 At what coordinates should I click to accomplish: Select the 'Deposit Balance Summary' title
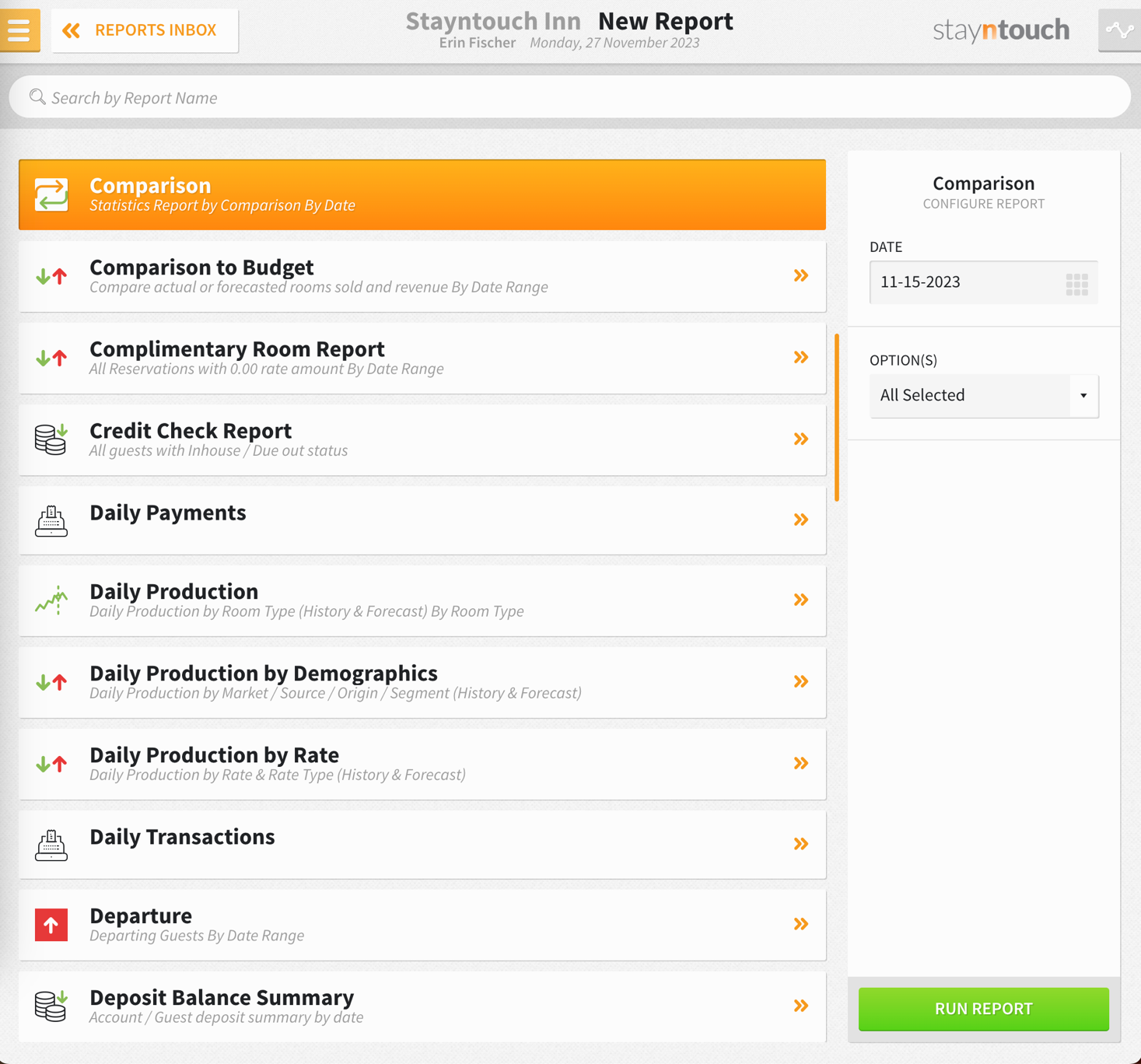(222, 997)
